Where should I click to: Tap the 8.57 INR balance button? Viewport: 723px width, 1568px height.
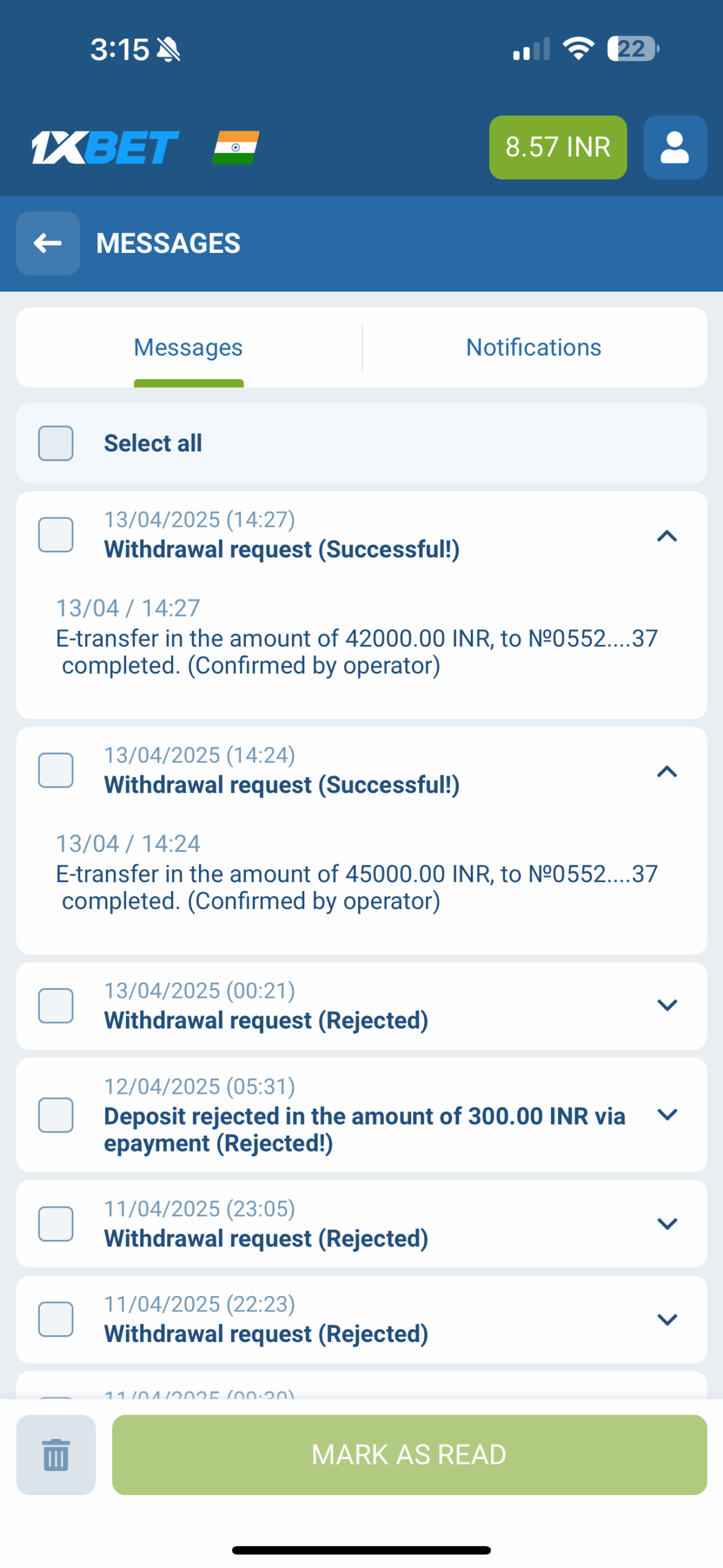point(558,148)
